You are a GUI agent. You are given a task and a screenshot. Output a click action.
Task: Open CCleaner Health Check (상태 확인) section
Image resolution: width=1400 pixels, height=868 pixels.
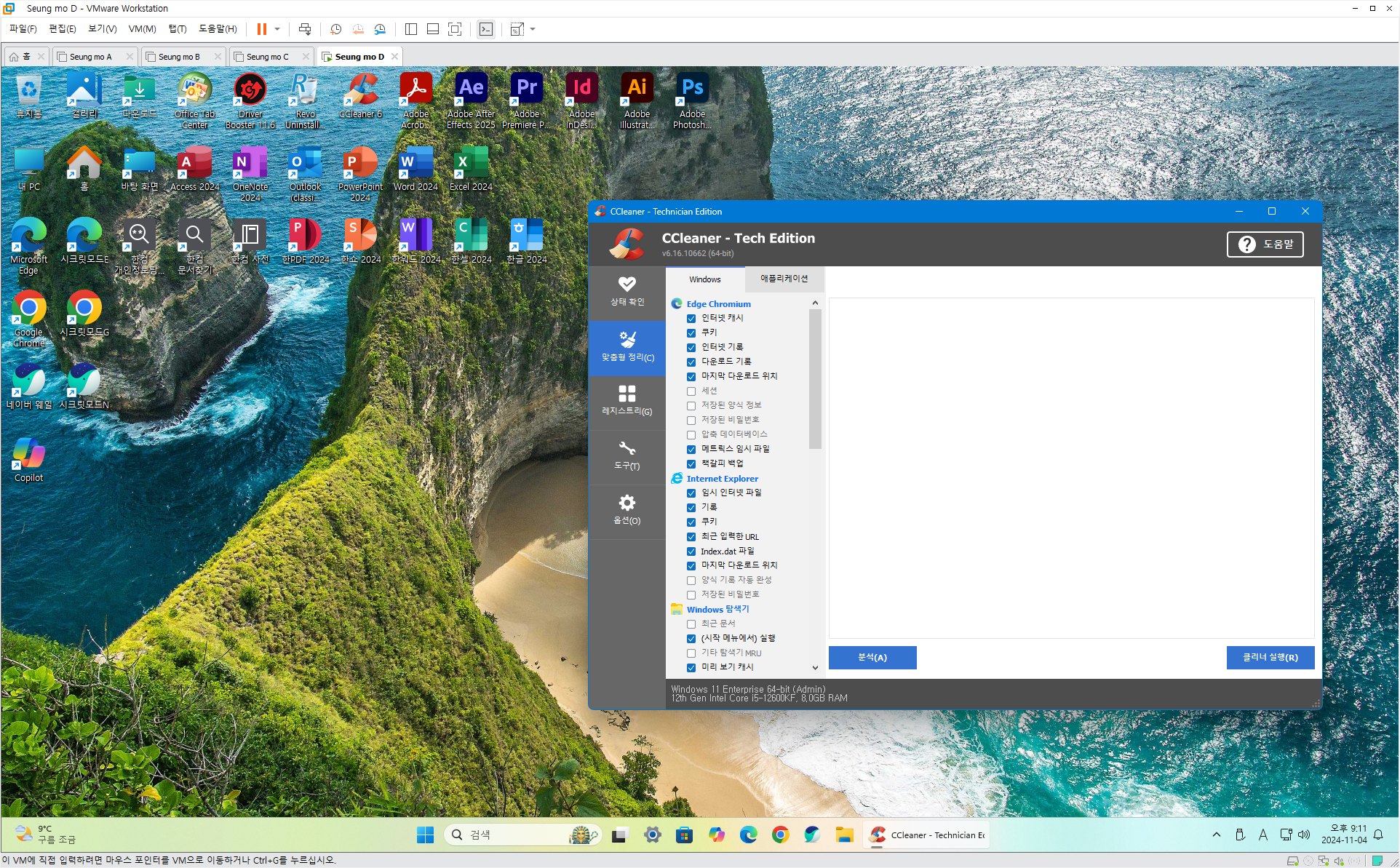tap(627, 291)
